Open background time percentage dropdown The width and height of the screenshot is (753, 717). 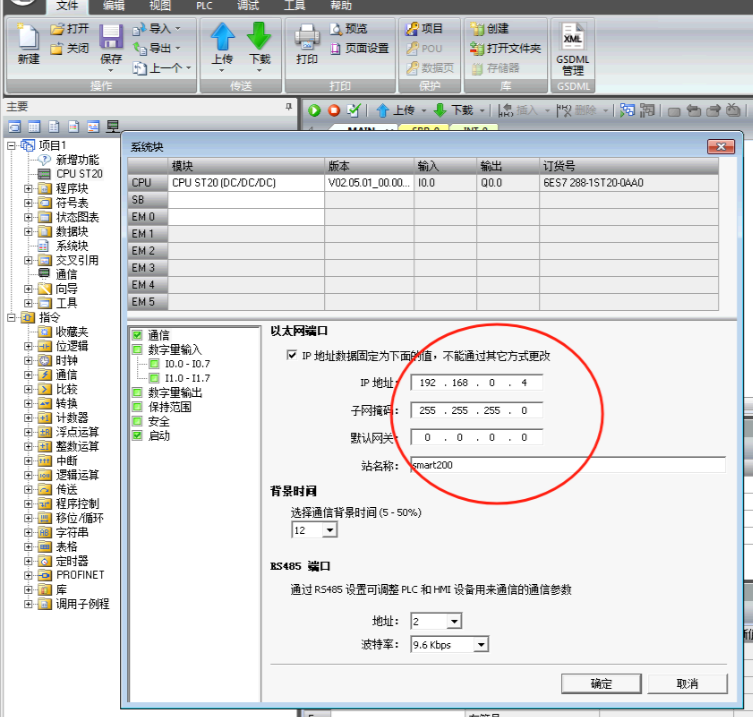[329, 530]
